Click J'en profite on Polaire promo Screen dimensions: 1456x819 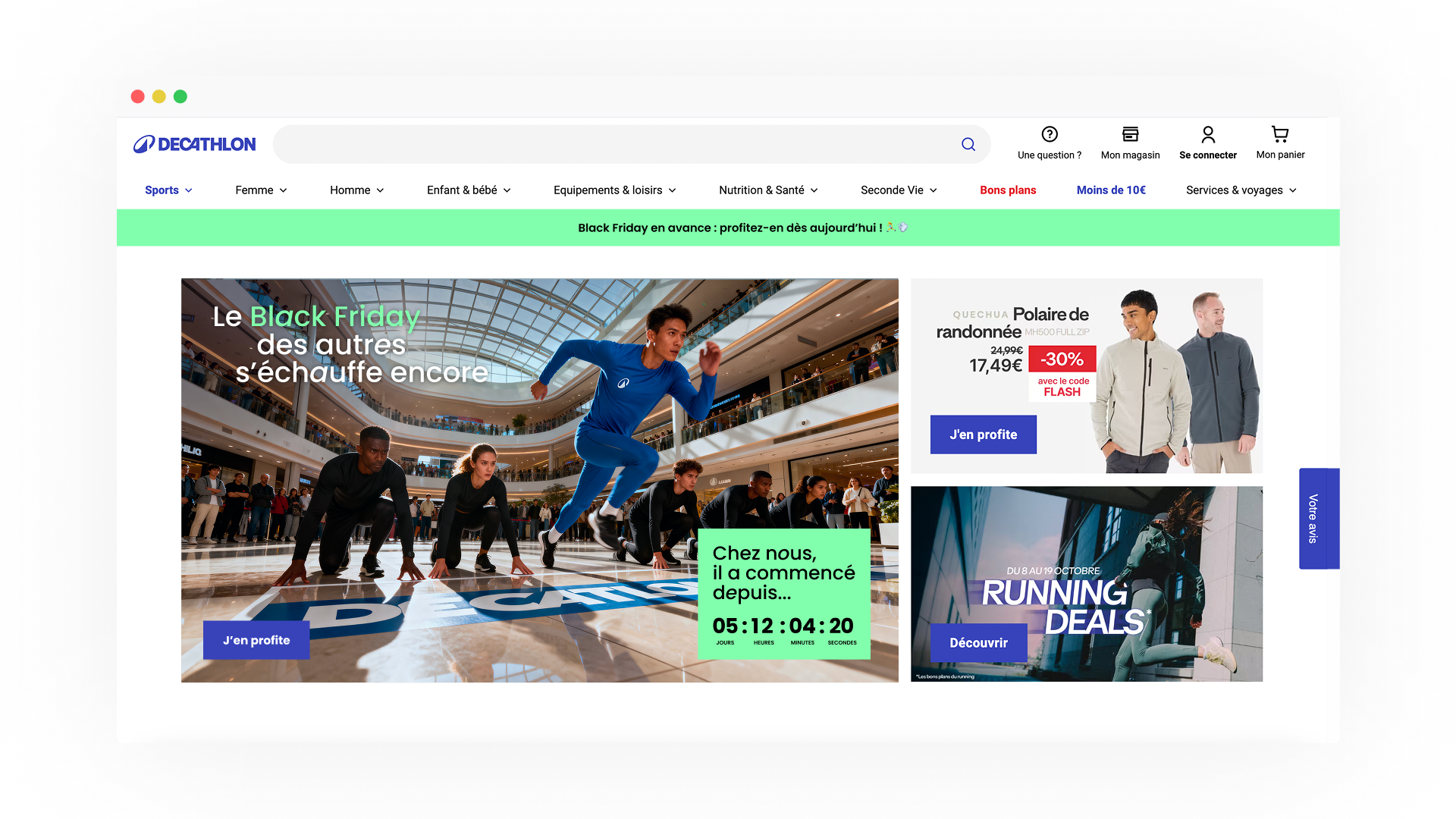(984, 435)
